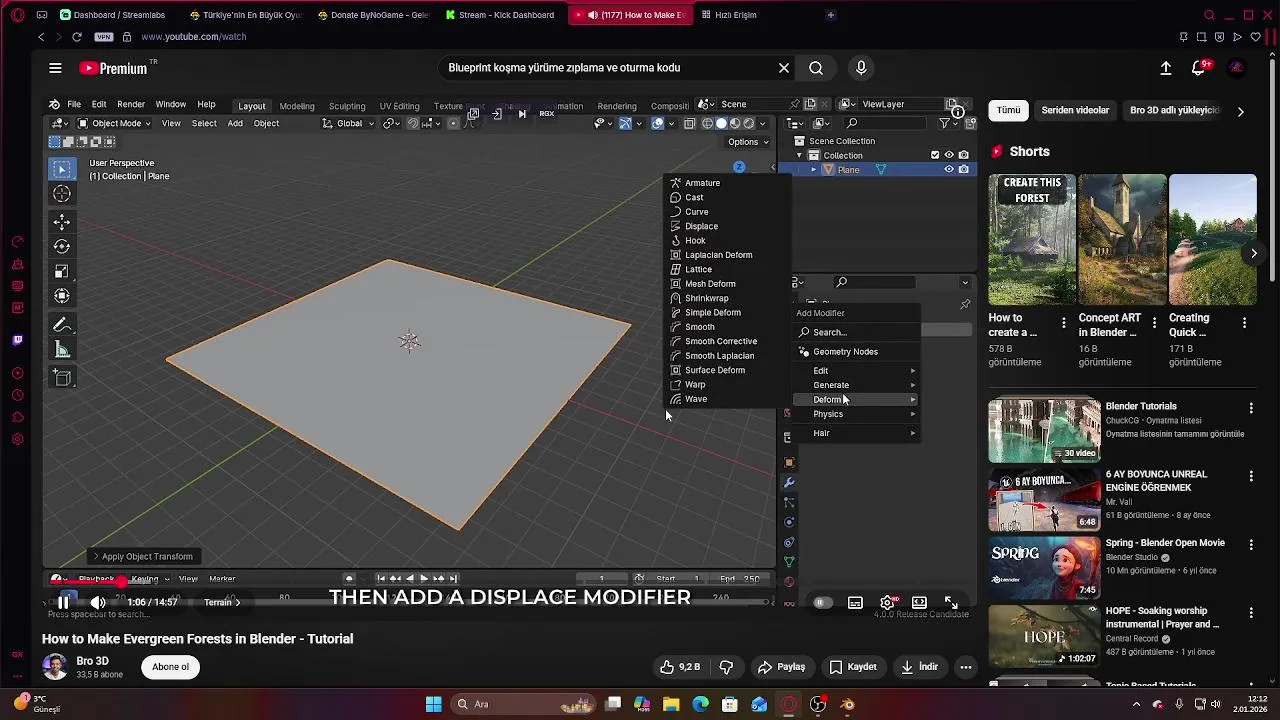Open the Global transform orientation dropdown
1280x720 pixels.
pyautogui.click(x=348, y=123)
